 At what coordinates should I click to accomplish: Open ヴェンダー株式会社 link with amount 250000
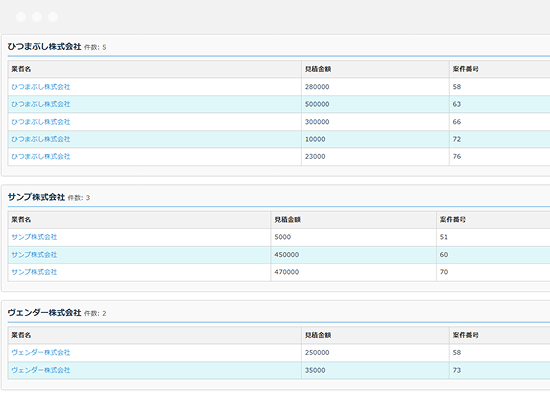(x=41, y=353)
